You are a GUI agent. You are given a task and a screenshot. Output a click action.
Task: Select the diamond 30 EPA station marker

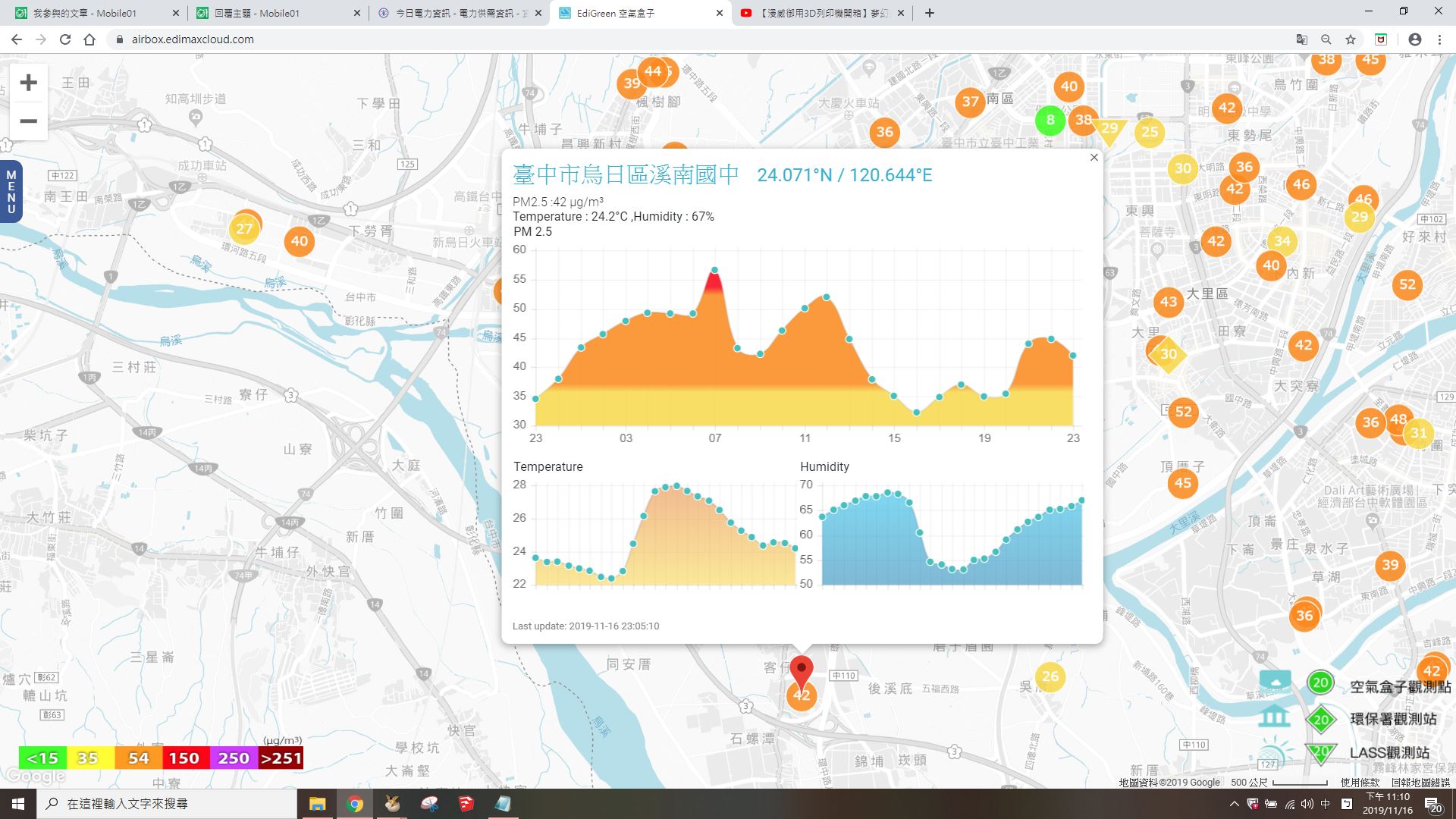coord(1169,354)
